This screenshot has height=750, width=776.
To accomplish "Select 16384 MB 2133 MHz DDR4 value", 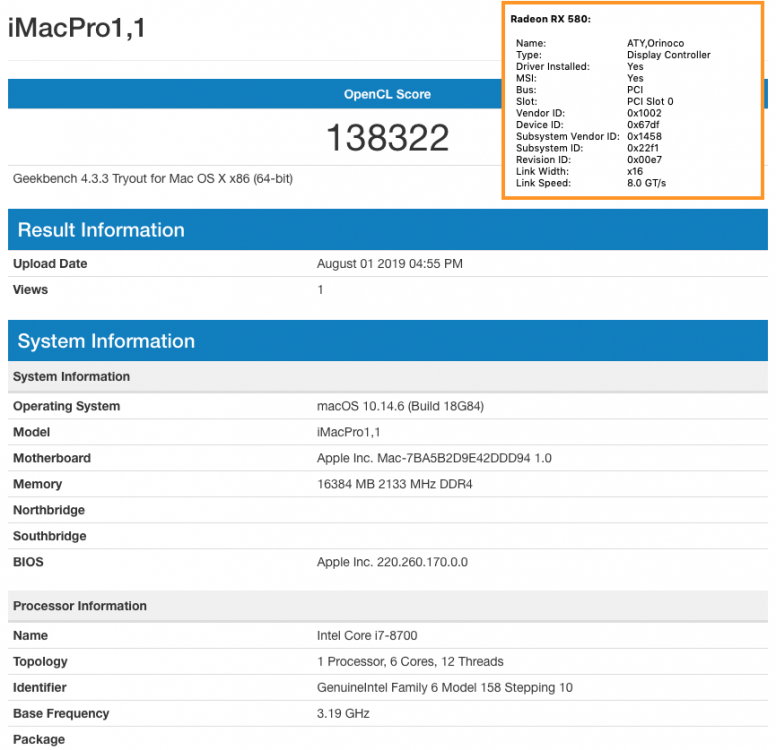I will pos(394,484).
